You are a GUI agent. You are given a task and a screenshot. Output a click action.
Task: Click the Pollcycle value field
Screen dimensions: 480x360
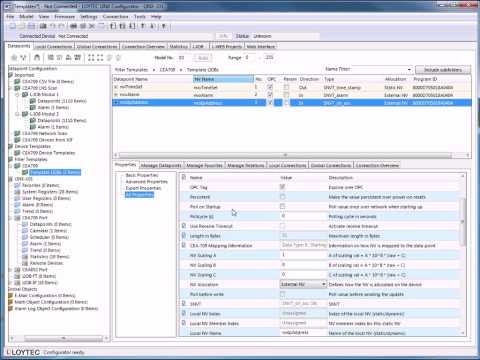303,216
